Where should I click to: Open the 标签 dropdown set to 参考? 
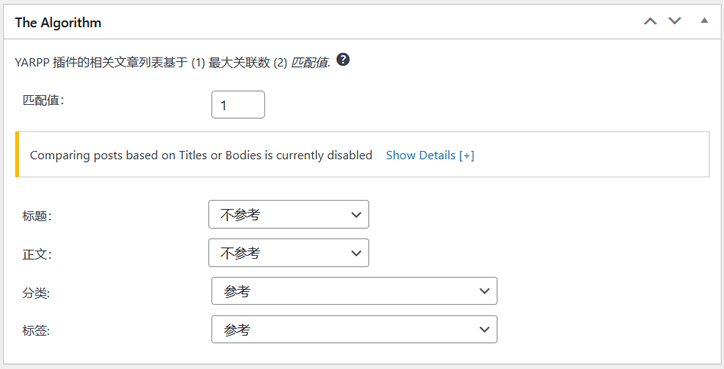point(354,329)
